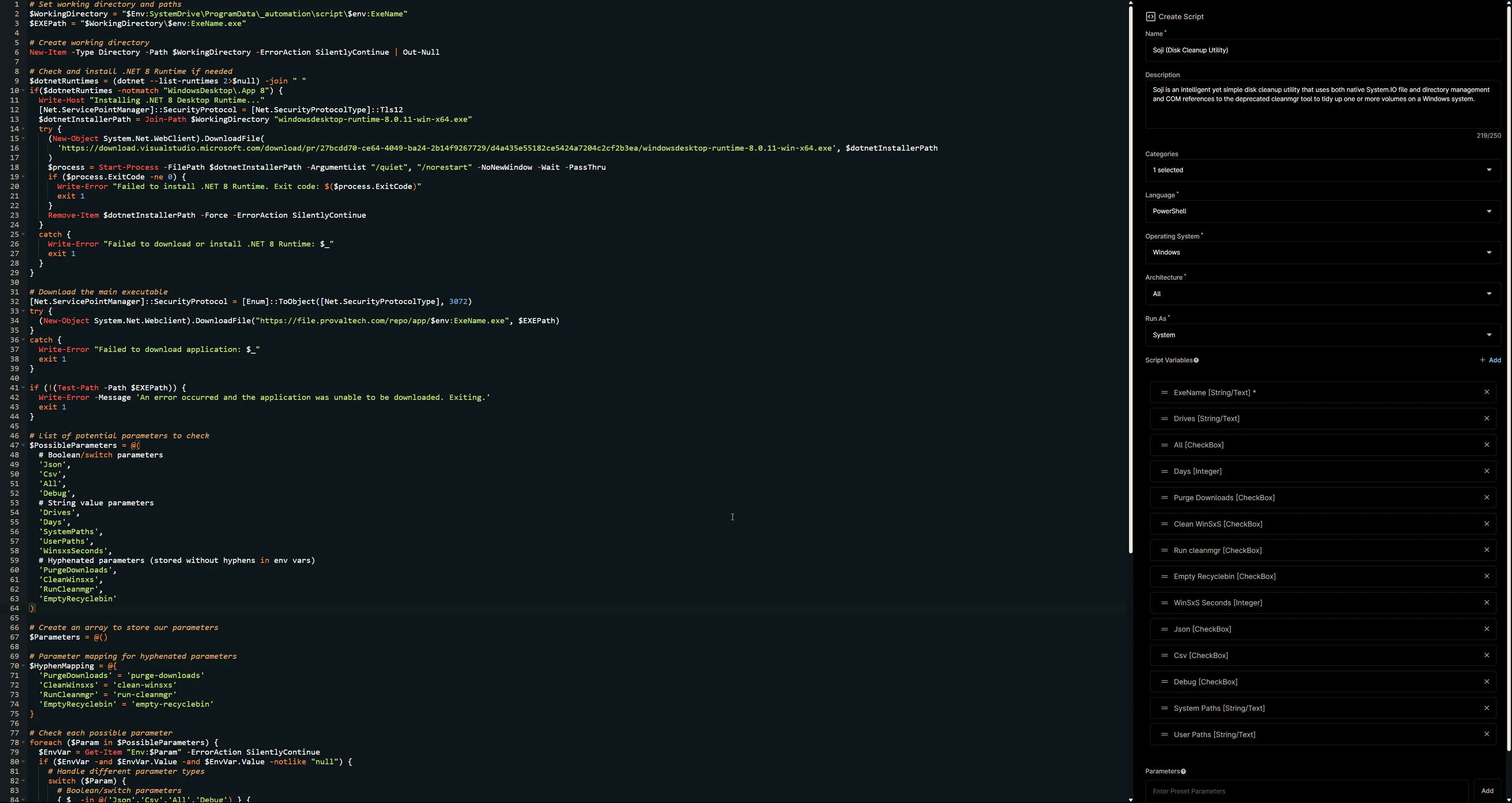Collapse the $HyphenMapping block at line 70
1512x803 pixels.
click(x=24, y=666)
